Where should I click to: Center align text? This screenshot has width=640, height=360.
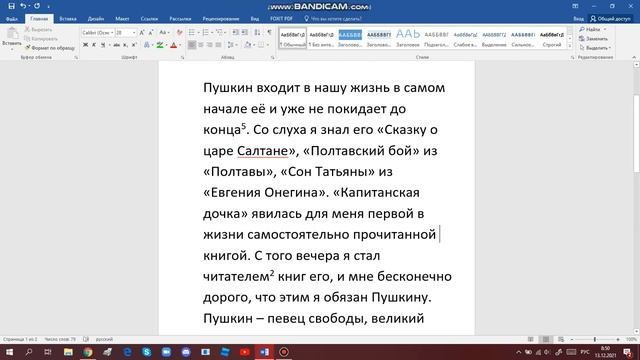(x=201, y=45)
